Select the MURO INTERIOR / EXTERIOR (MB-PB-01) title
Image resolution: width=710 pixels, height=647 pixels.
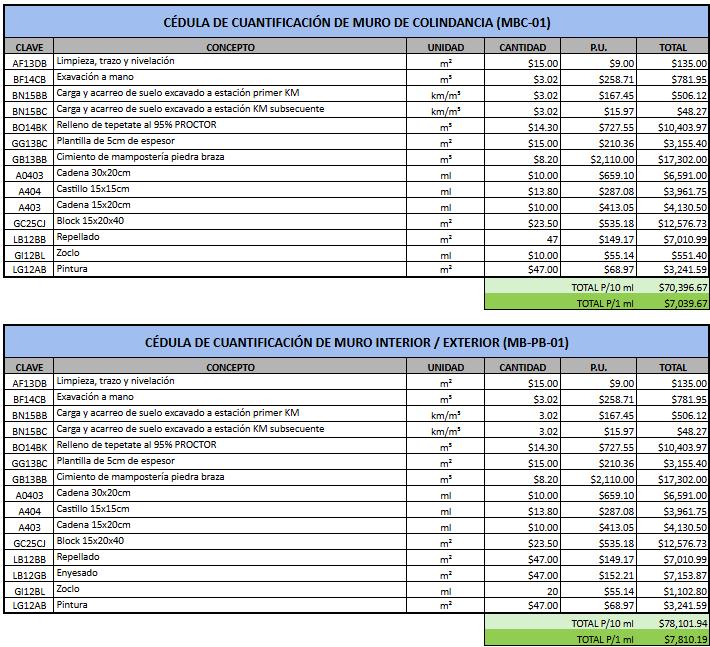(356, 342)
